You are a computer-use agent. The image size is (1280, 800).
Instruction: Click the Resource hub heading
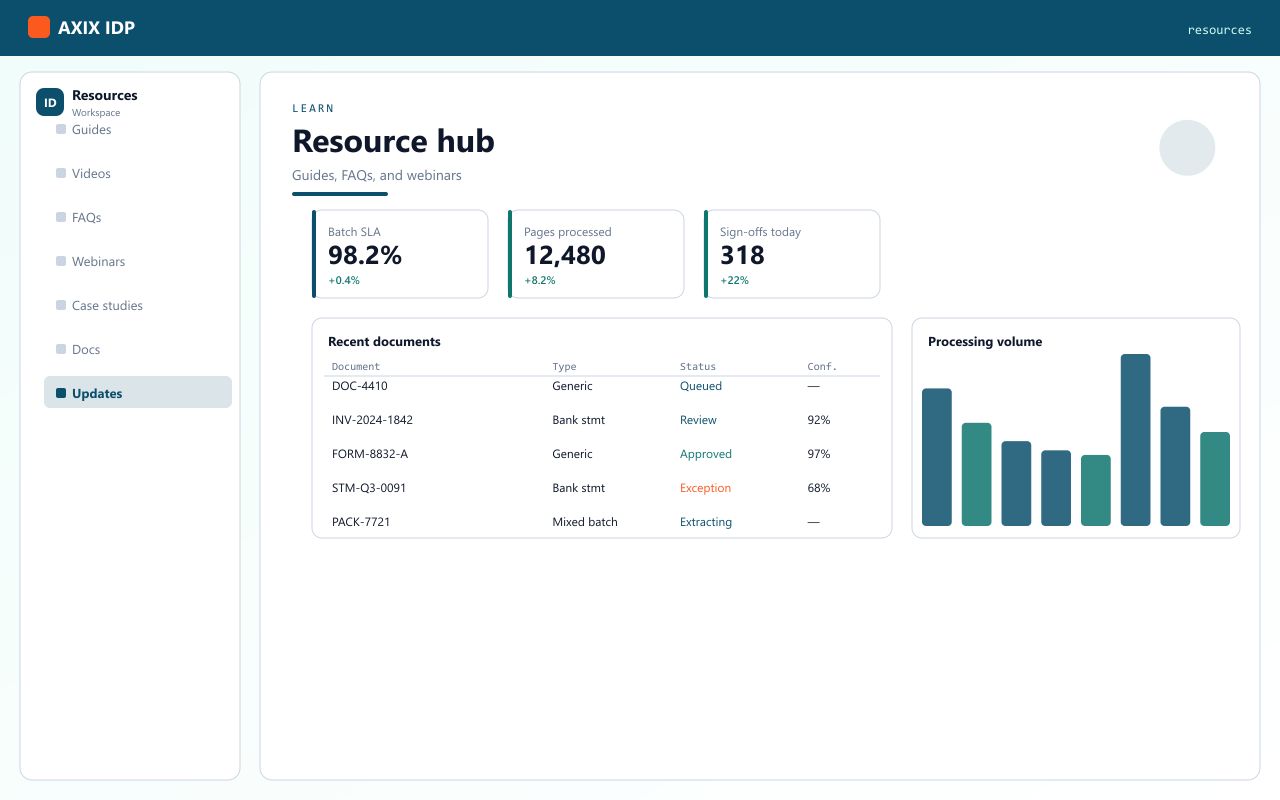pos(393,141)
